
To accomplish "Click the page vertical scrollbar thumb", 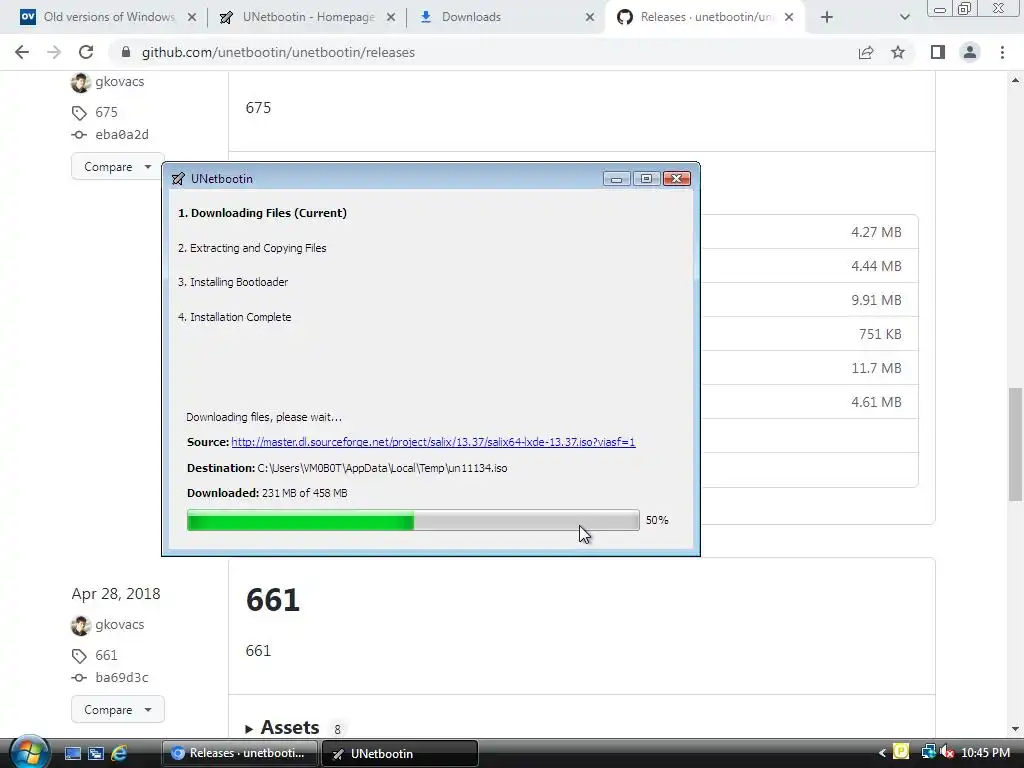I will (x=1015, y=444).
